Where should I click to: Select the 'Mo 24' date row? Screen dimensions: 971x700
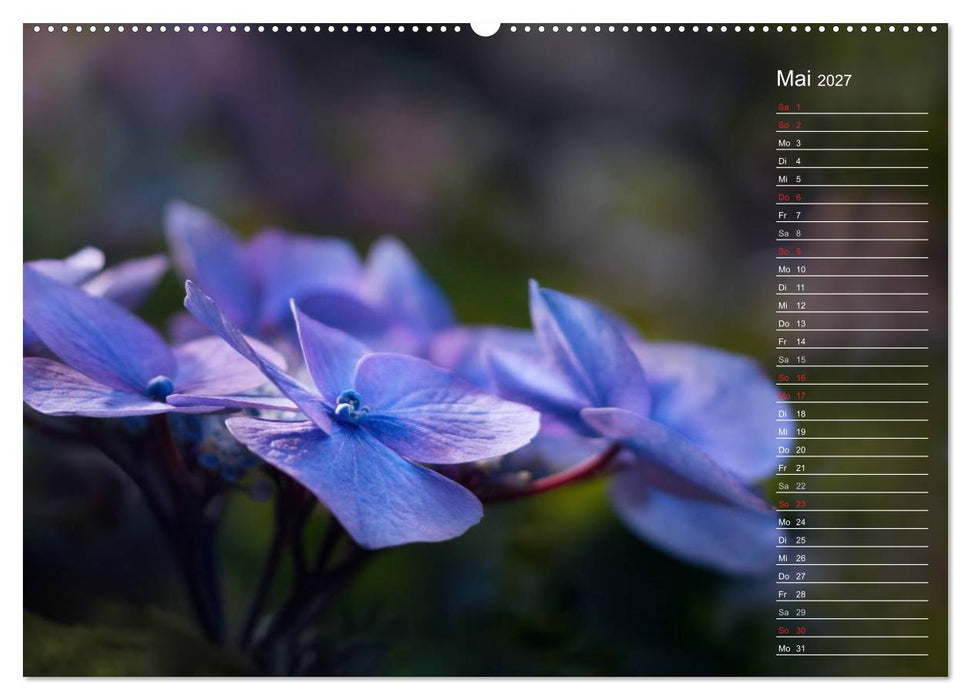(x=852, y=522)
